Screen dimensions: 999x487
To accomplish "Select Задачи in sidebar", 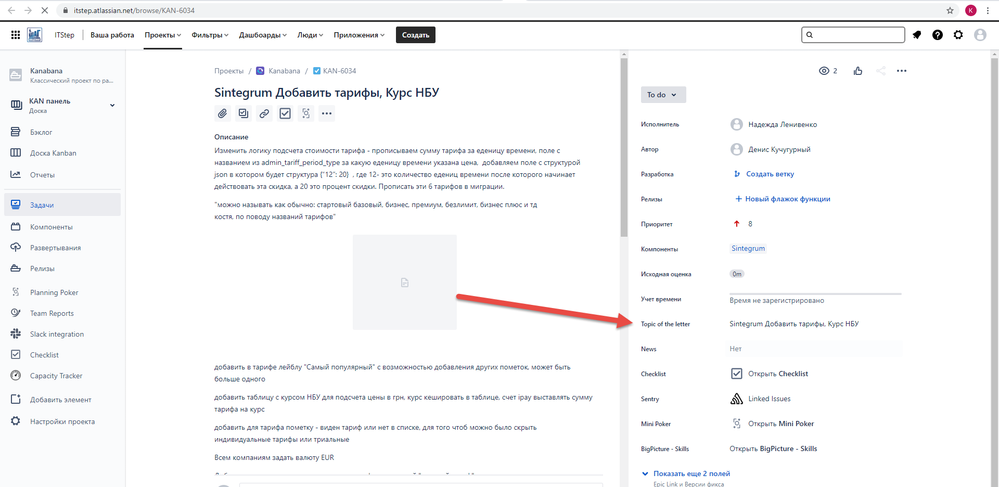I will 61,205.
